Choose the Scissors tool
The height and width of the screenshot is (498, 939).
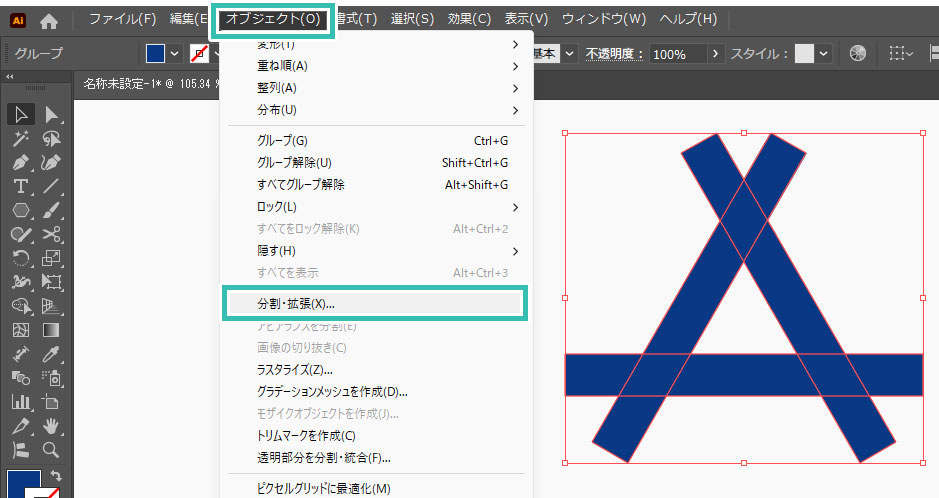tap(51, 234)
